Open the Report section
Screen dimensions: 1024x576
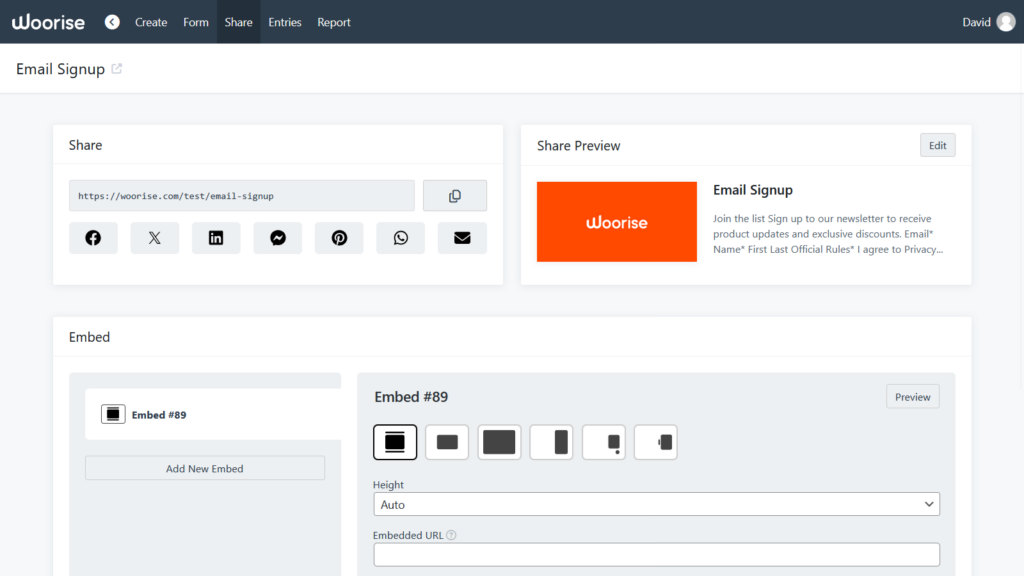pyautogui.click(x=334, y=21)
